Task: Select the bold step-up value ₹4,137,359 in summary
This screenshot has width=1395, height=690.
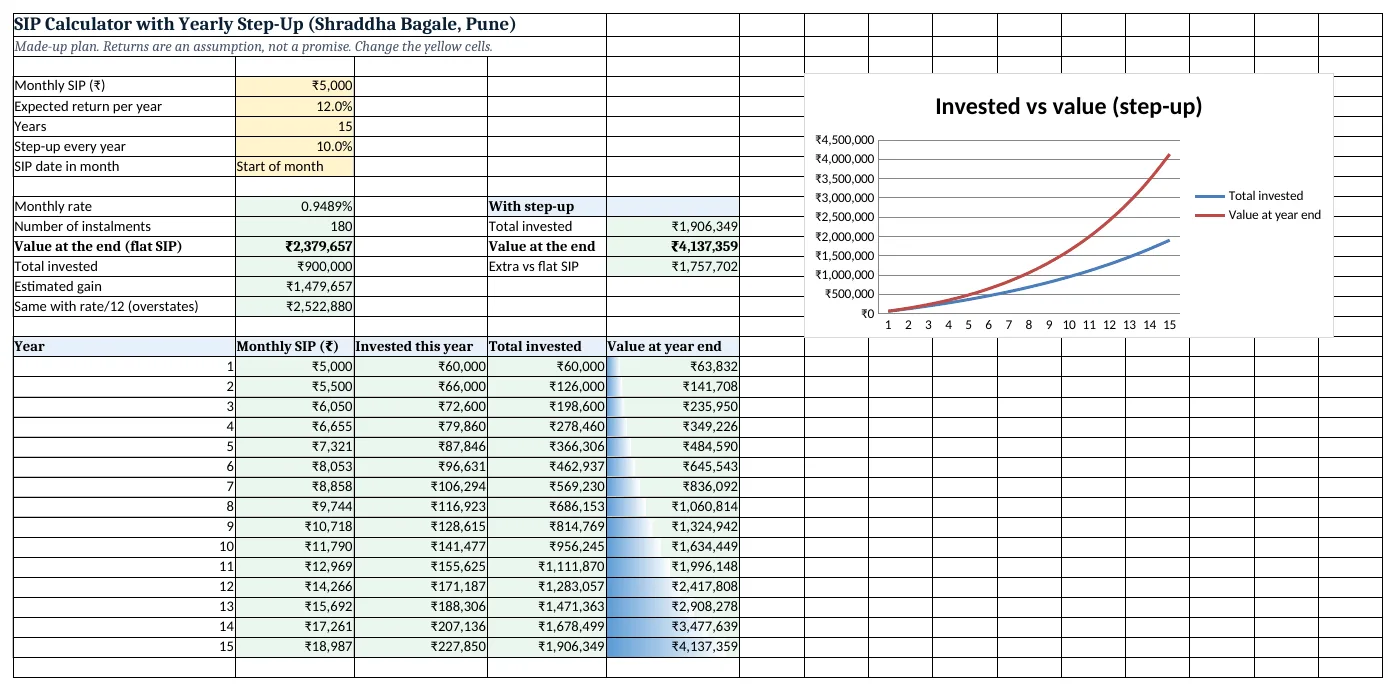Action: click(x=672, y=247)
